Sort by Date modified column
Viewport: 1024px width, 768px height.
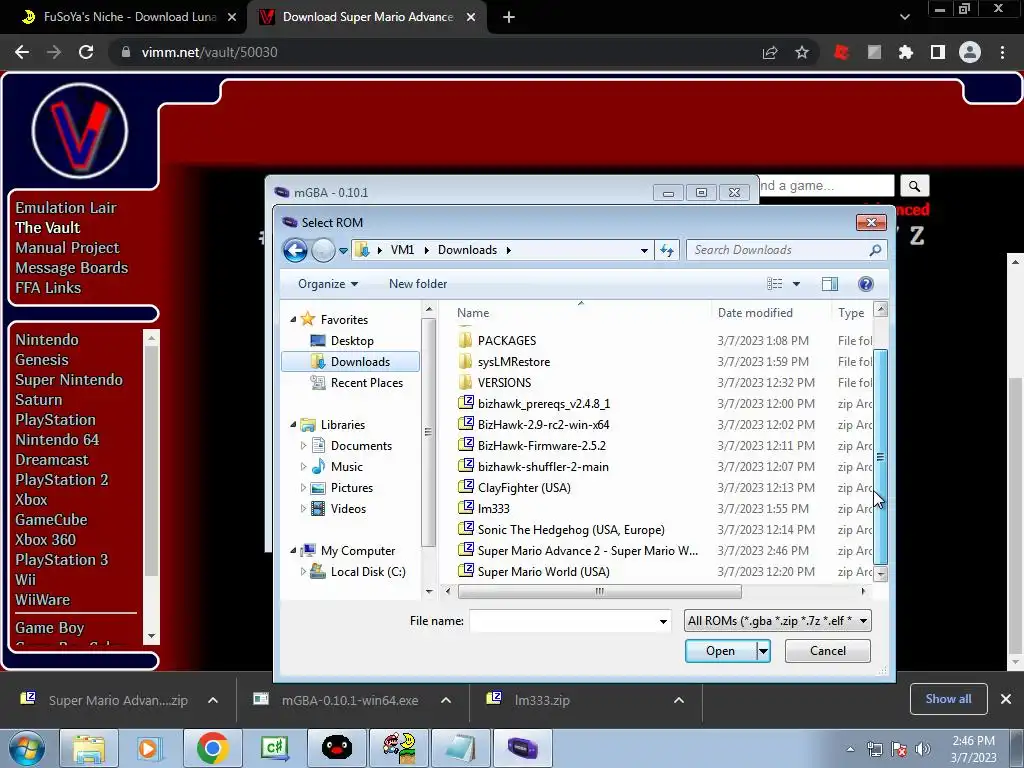point(755,313)
